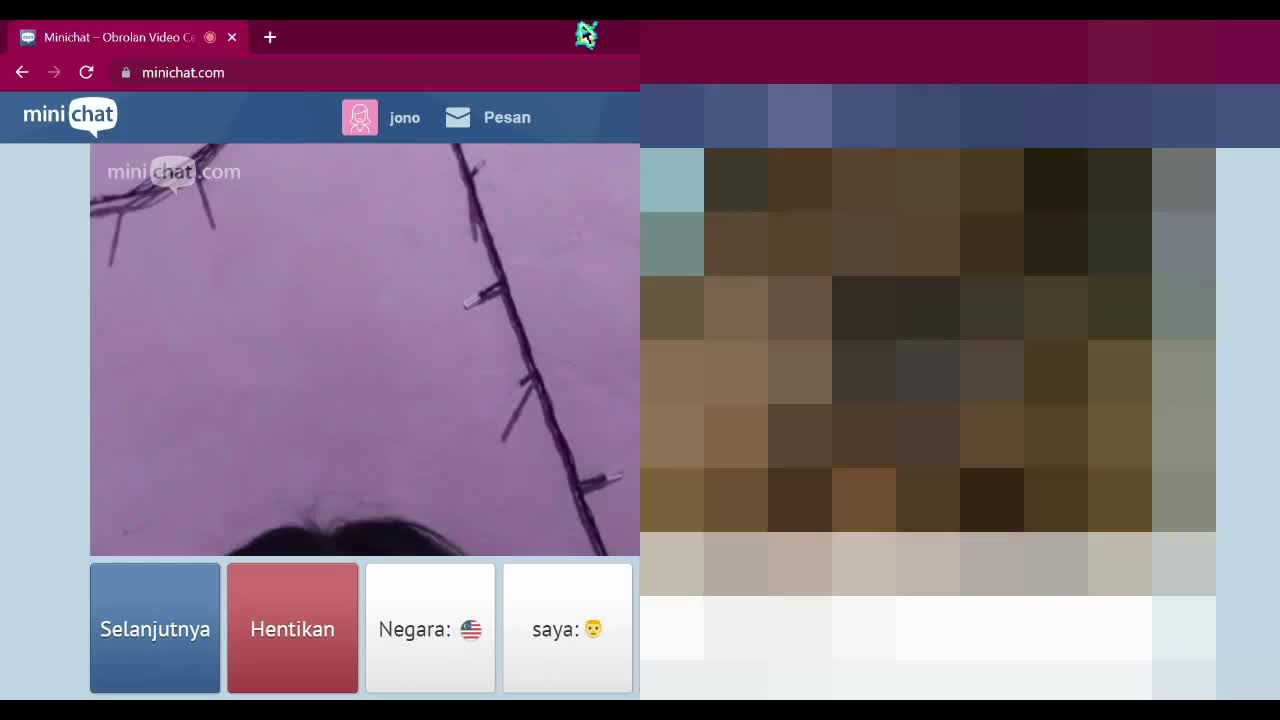
Task: Open a new browser tab
Action: point(270,37)
